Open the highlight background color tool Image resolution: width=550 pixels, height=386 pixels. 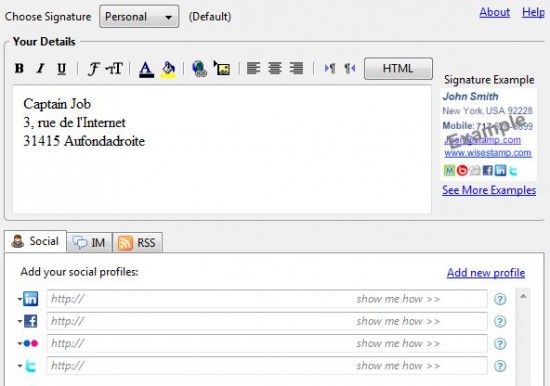point(168,69)
